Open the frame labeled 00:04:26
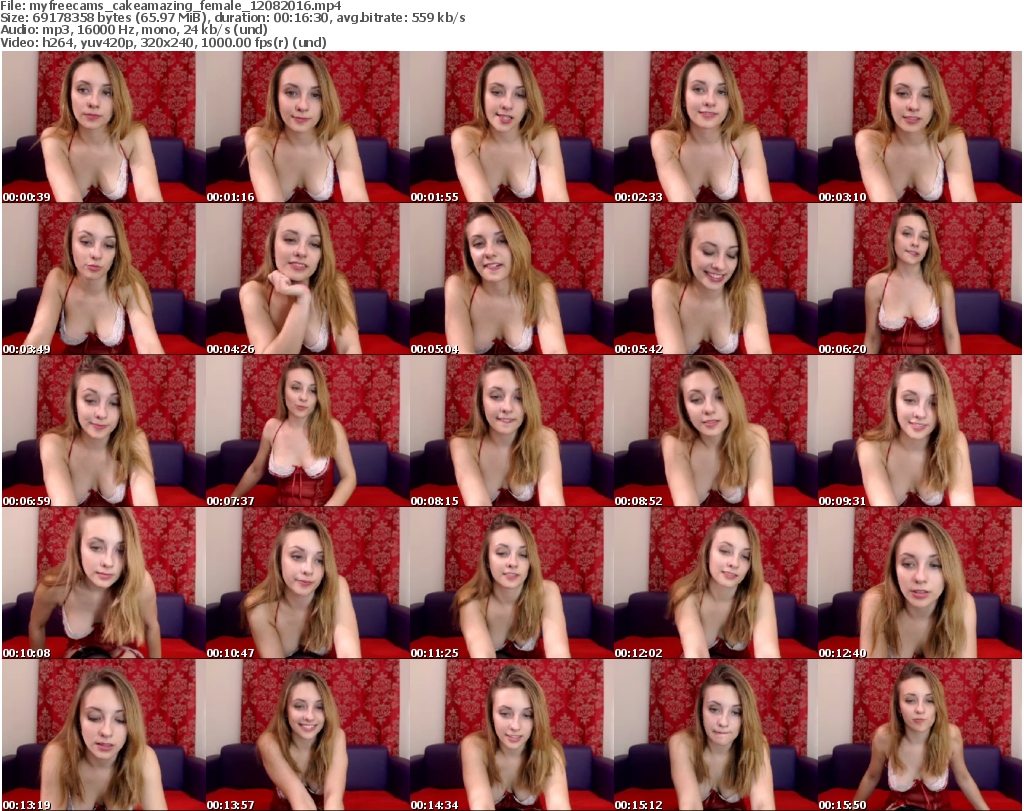 click(x=308, y=279)
